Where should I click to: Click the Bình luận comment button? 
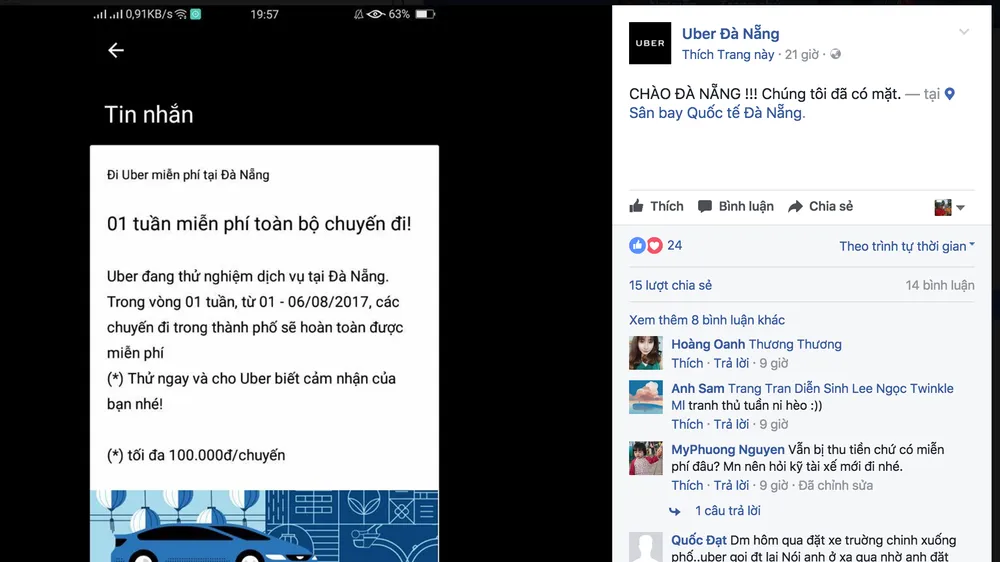point(735,206)
